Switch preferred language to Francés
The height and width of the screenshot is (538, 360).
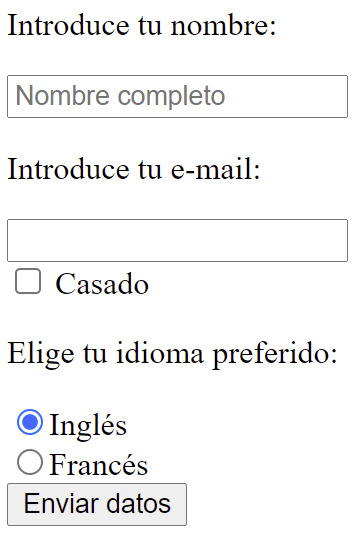[30, 462]
